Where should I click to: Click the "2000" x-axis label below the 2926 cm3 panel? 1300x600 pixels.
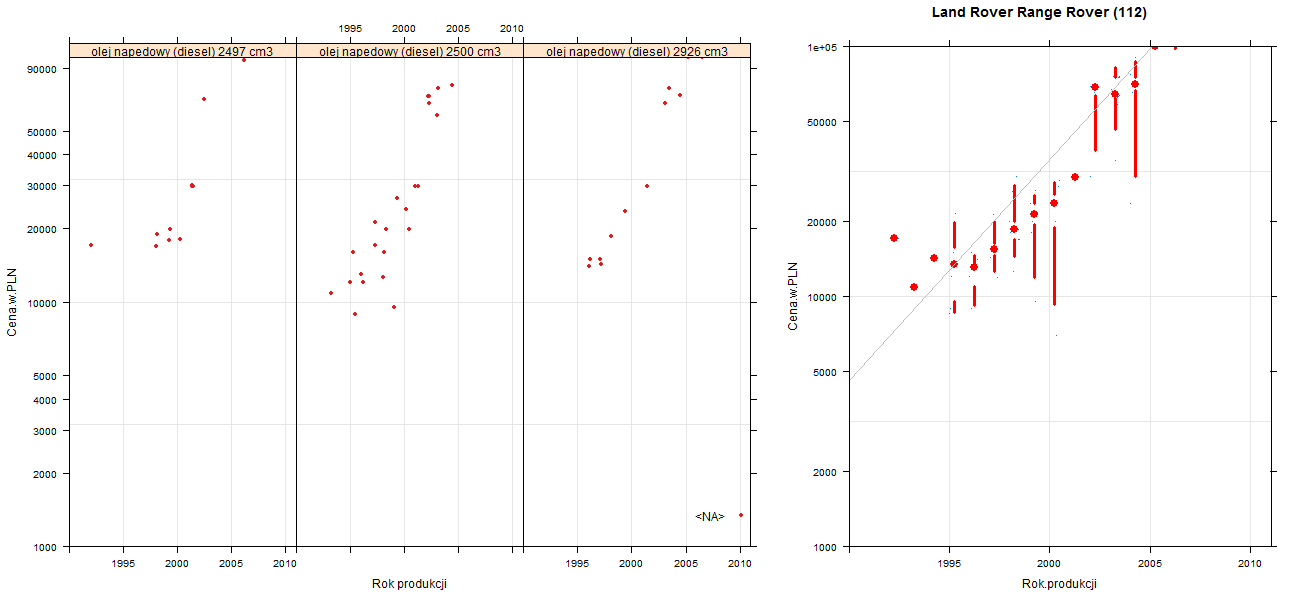coord(631,564)
